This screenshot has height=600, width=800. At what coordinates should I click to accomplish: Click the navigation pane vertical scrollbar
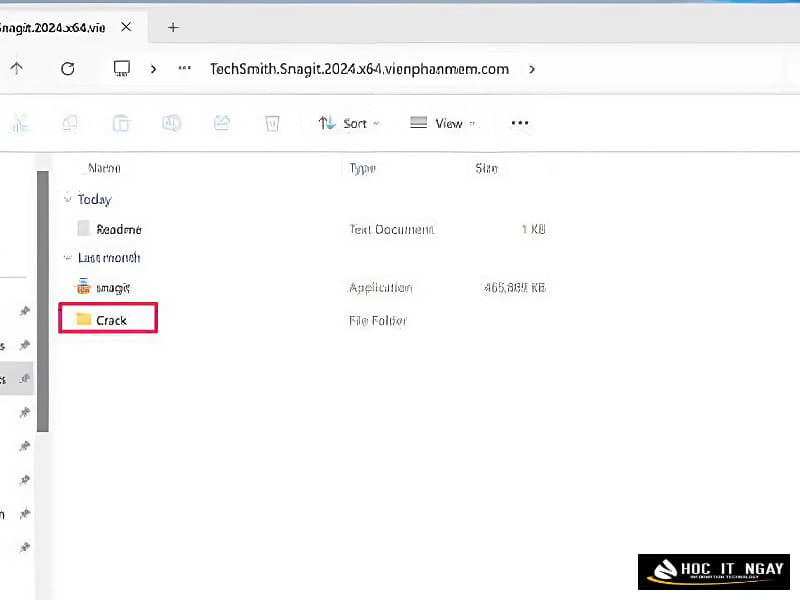coord(43,302)
